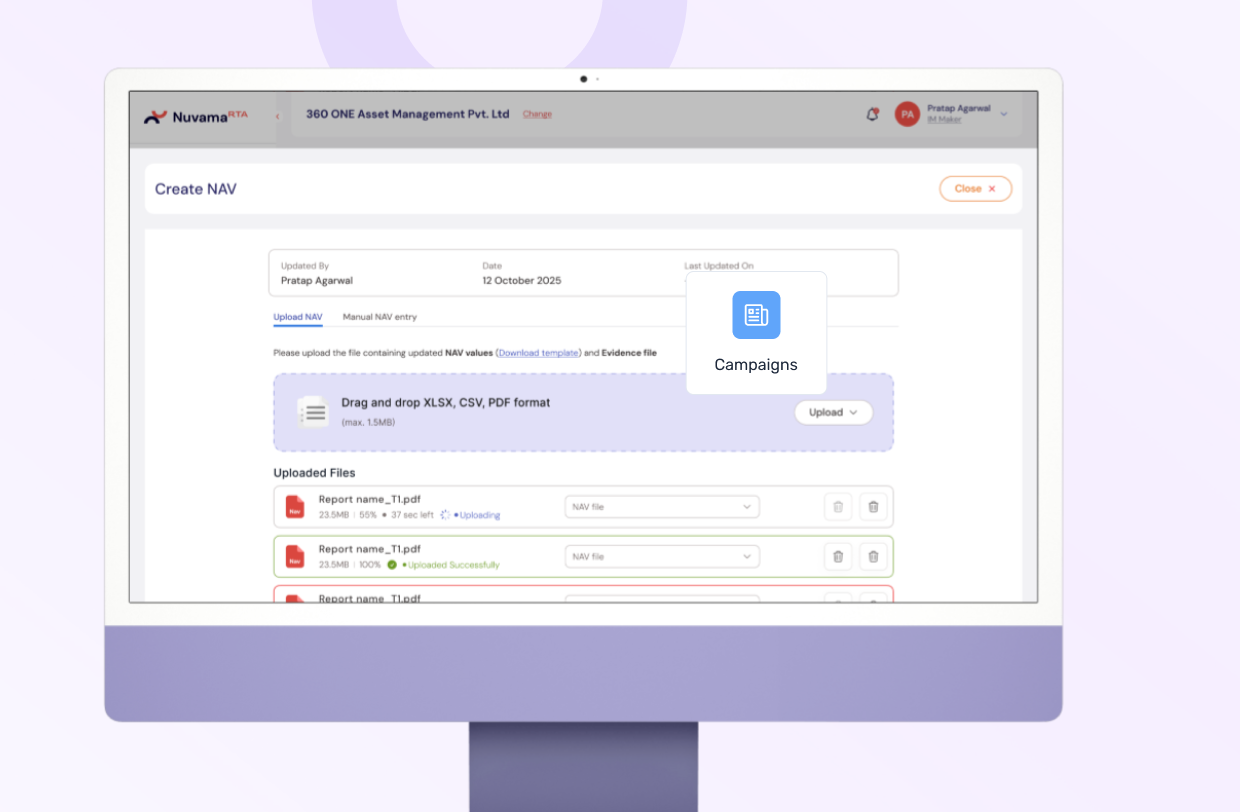Expand the Upload dropdown button
This screenshot has width=1240, height=812.
pyautogui.click(x=833, y=412)
